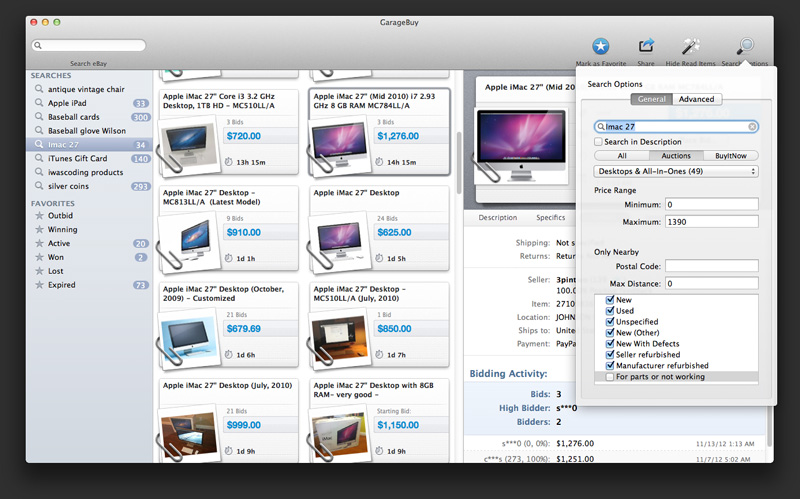Screen dimensions: 800x499
Task: Select the iwascoding products saved search
Action: 89,172
